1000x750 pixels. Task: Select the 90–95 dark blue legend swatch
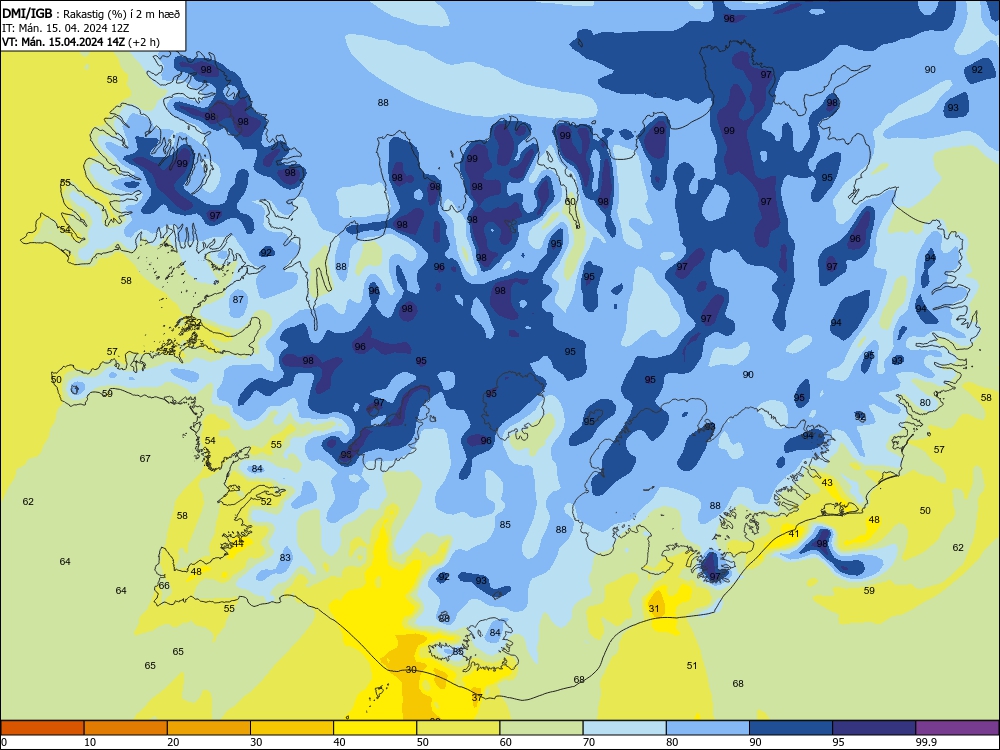791,728
